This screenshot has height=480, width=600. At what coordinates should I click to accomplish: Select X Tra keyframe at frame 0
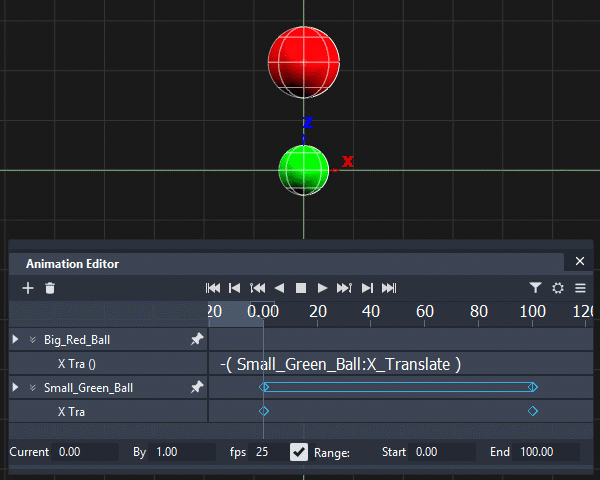click(264, 411)
